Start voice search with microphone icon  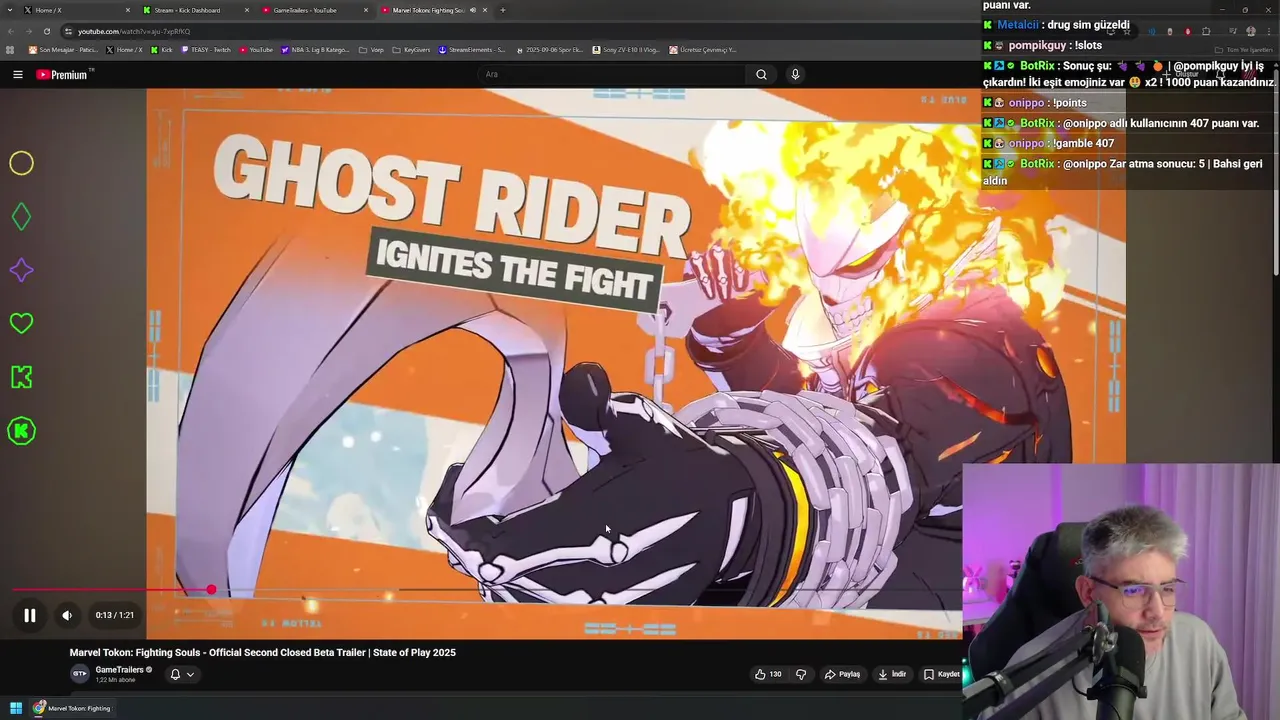tap(795, 74)
